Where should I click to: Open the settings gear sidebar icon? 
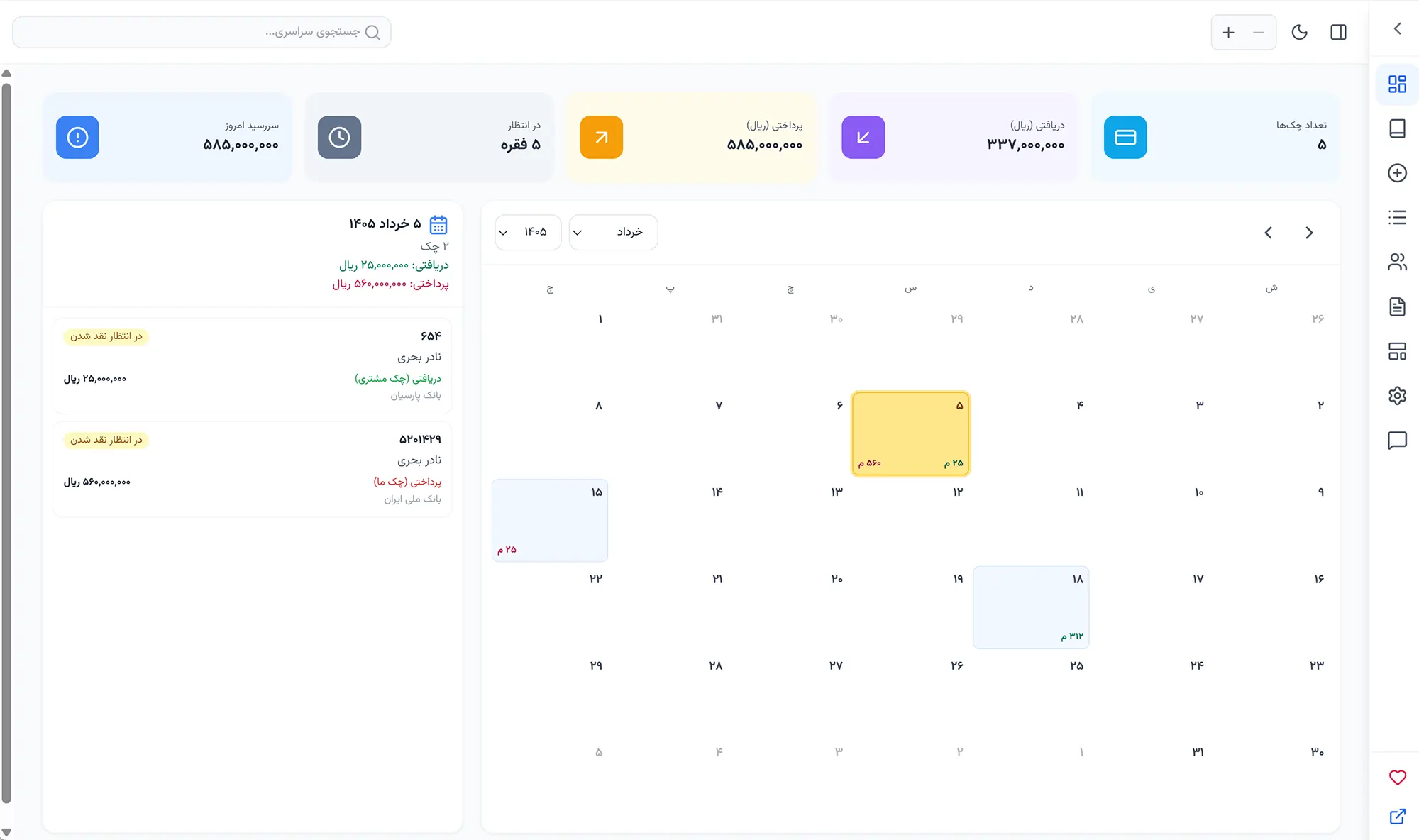click(1397, 396)
